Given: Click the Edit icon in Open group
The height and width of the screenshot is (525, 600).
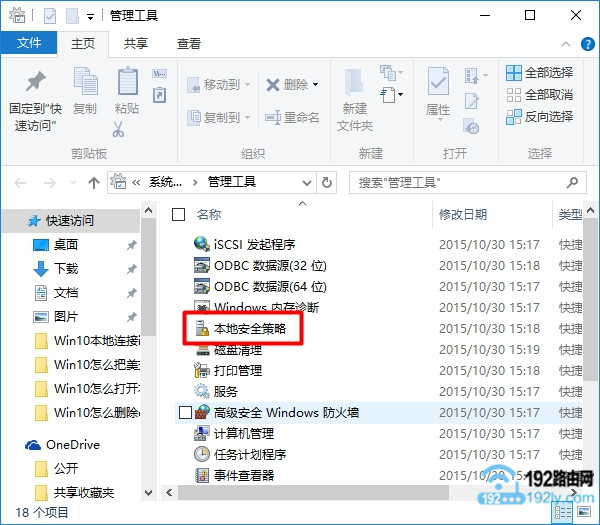Looking at the screenshot, I should click(471, 101).
